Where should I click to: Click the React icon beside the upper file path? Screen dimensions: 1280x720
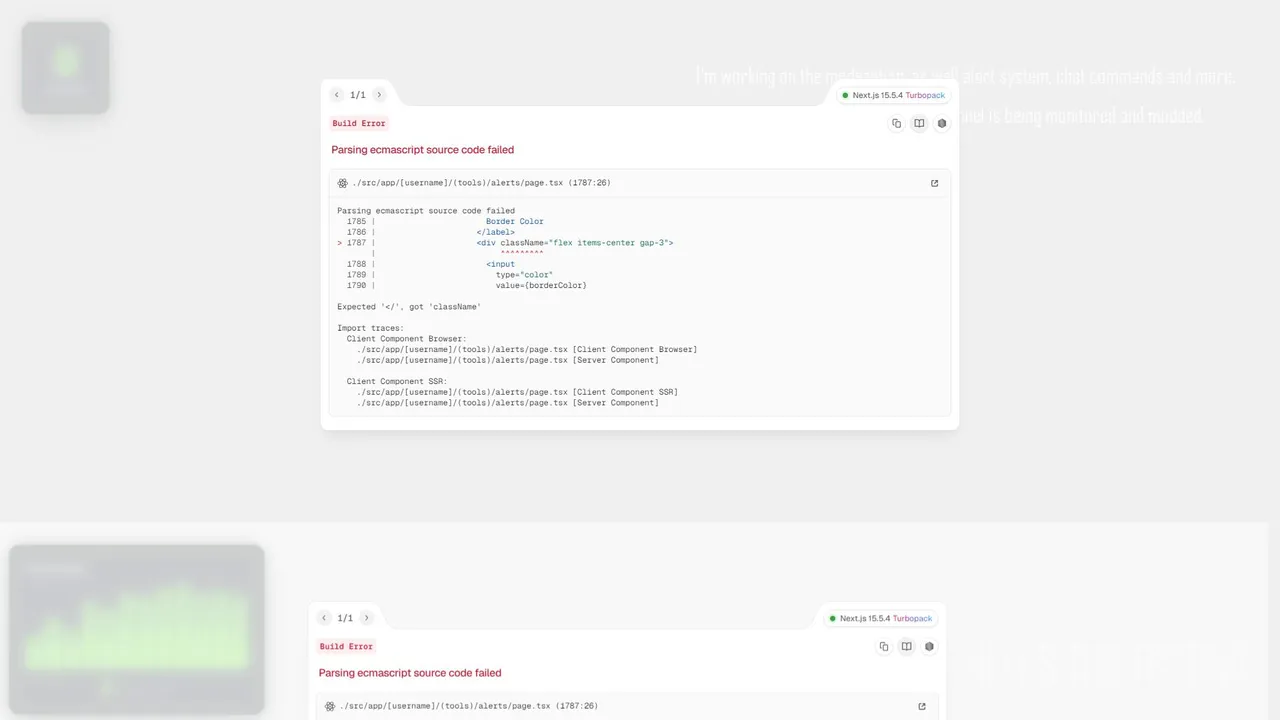[343, 183]
